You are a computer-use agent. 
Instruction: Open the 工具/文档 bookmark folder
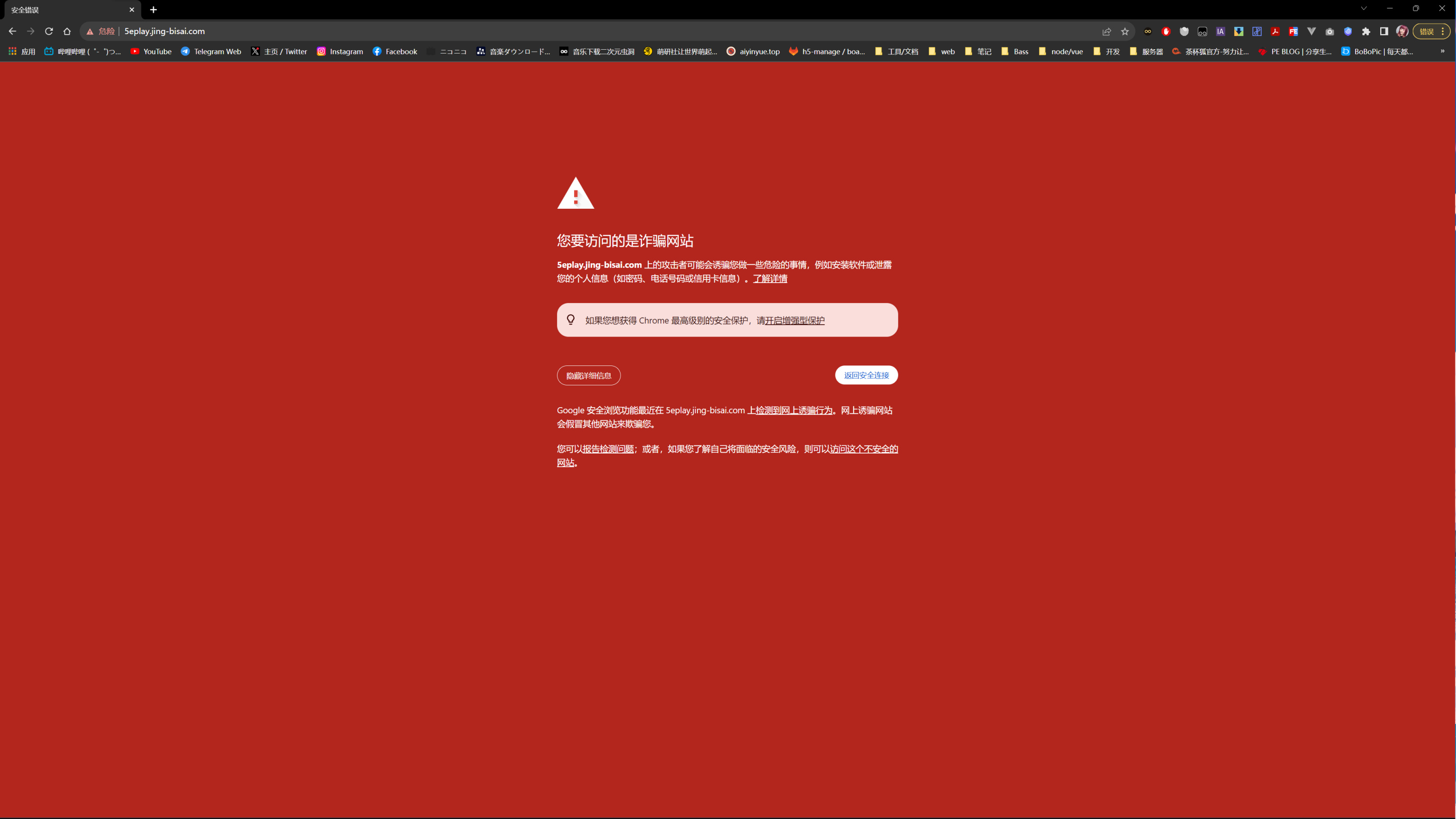897,52
